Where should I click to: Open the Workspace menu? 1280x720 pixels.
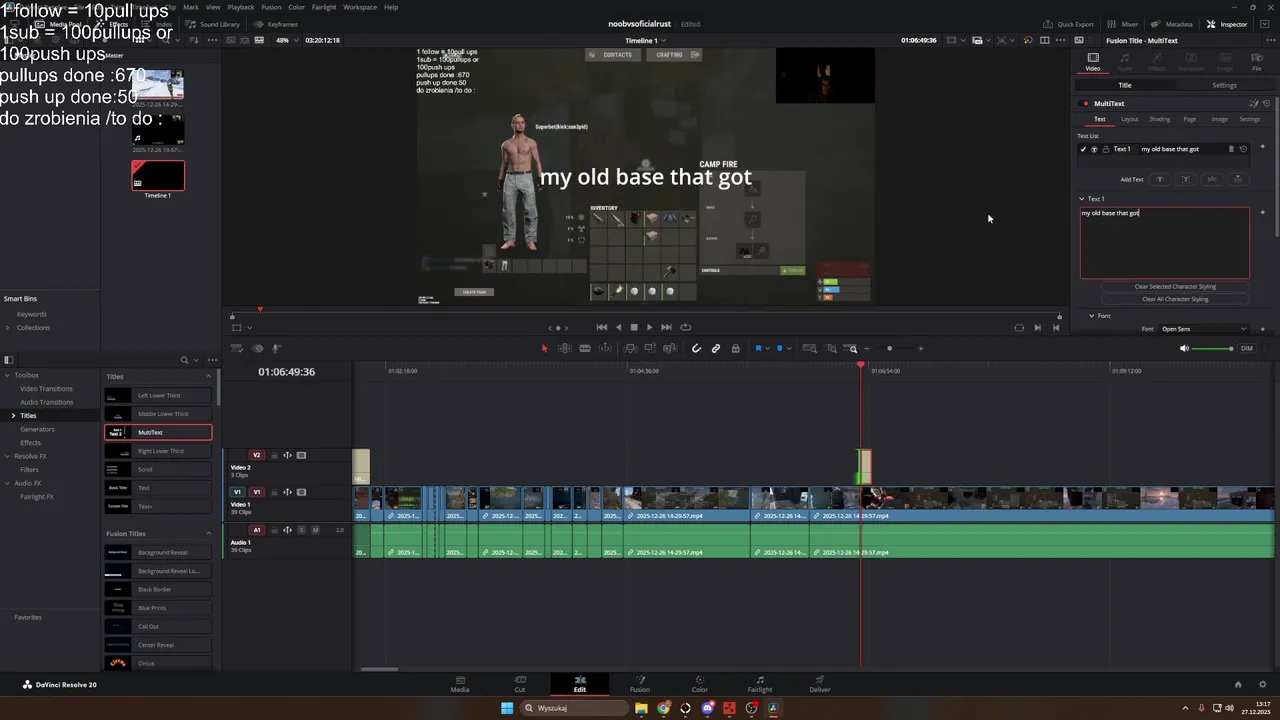[x=360, y=7]
